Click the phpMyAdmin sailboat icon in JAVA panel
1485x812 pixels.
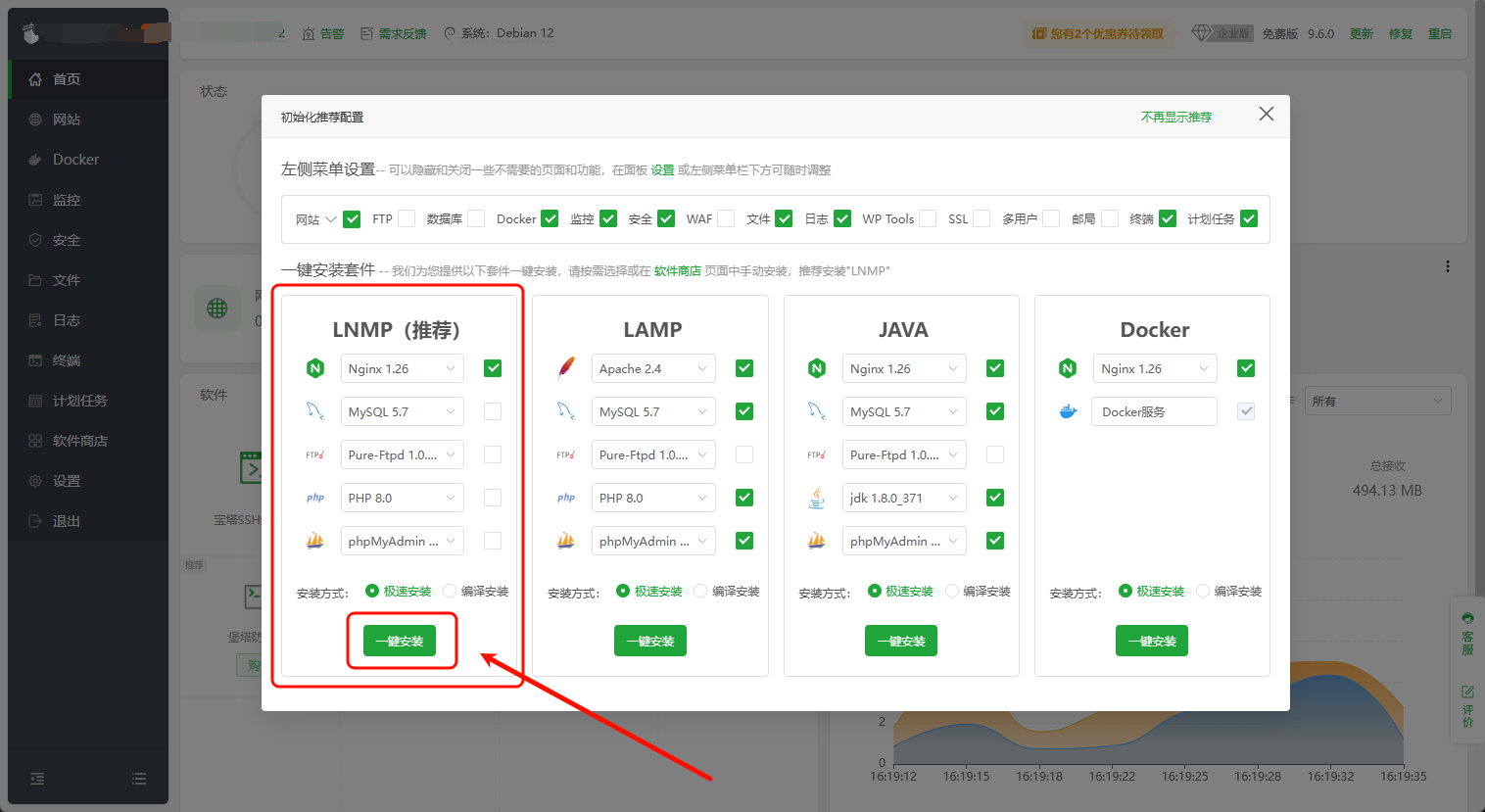point(817,541)
